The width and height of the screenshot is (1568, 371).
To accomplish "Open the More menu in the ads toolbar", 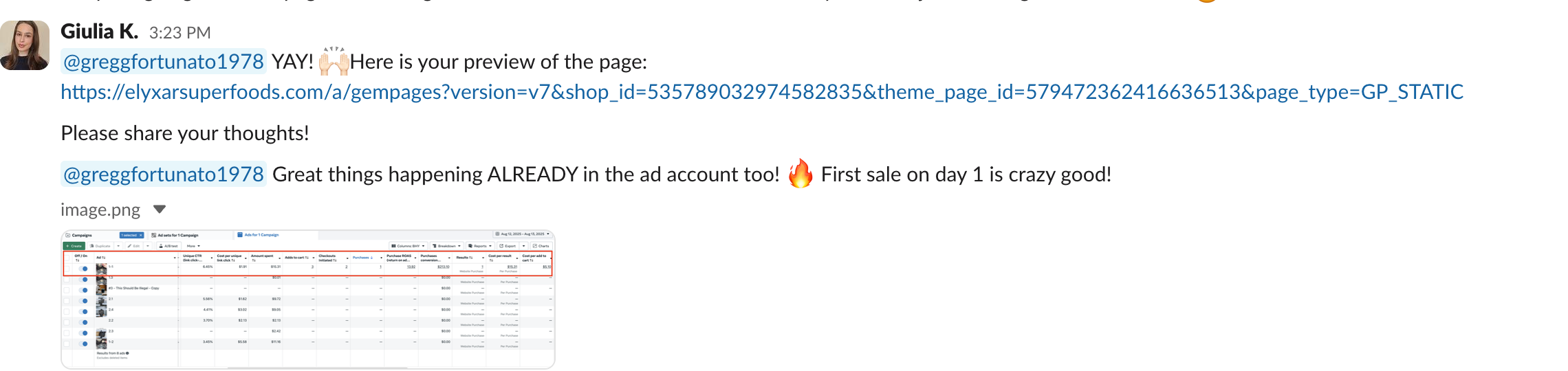I will tap(193, 246).
